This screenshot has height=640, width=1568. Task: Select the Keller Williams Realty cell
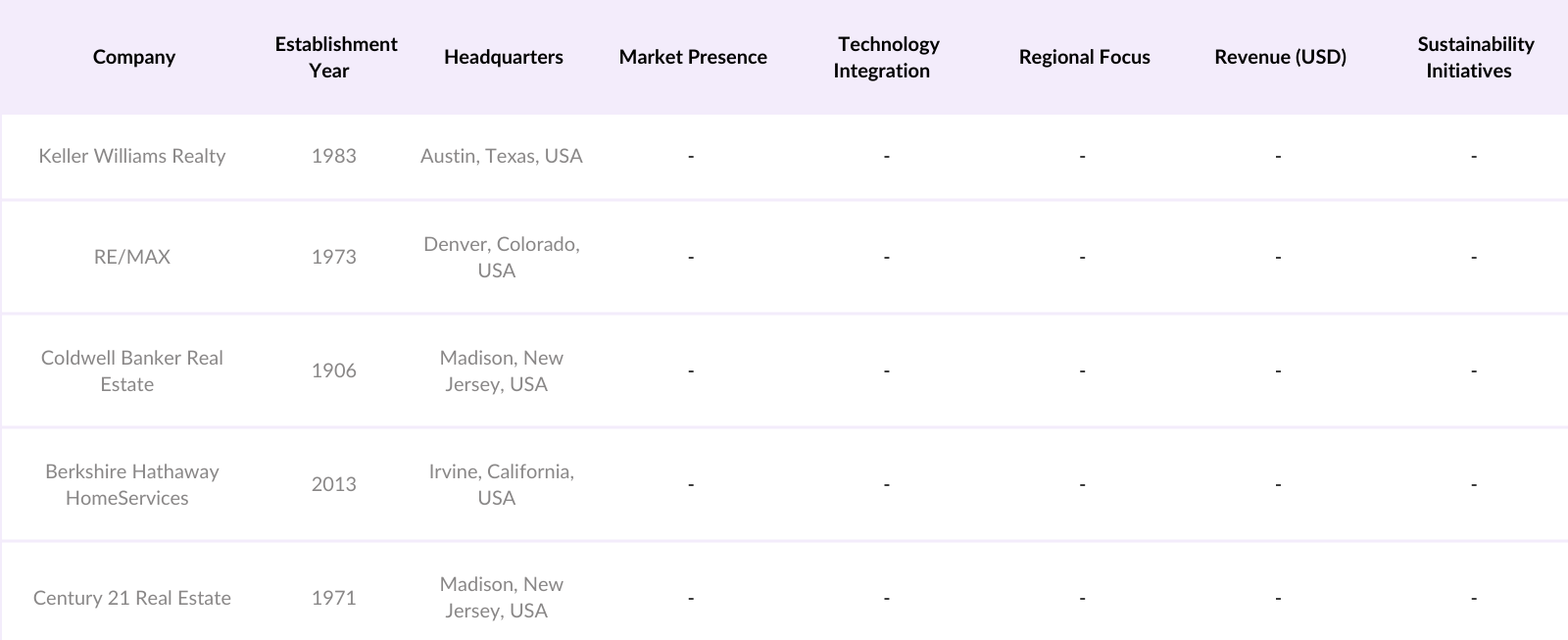click(x=132, y=156)
